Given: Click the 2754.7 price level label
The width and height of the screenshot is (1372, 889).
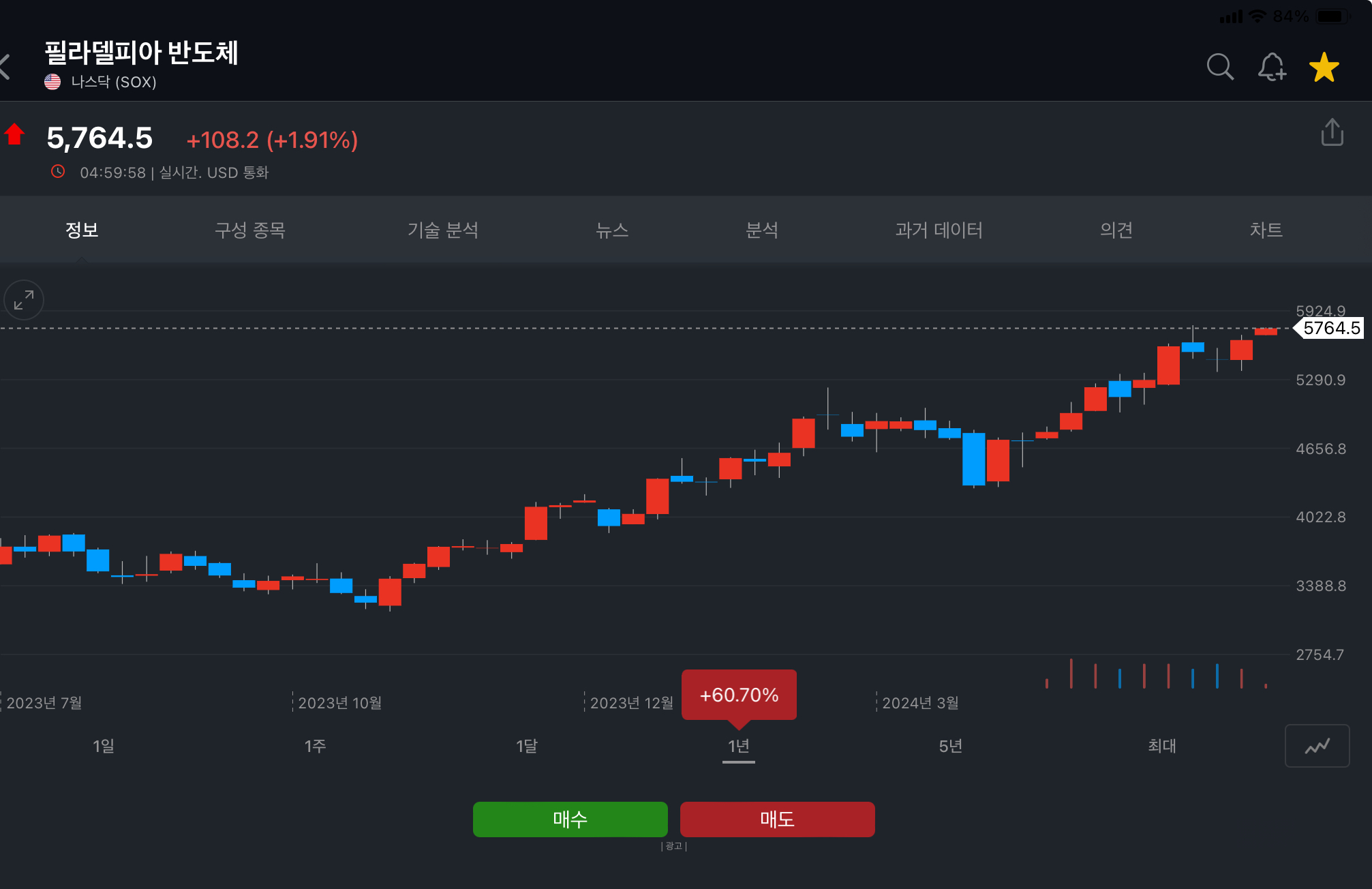Looking at the screenshot, I should pyautogui.click(x=1320, y=654).
